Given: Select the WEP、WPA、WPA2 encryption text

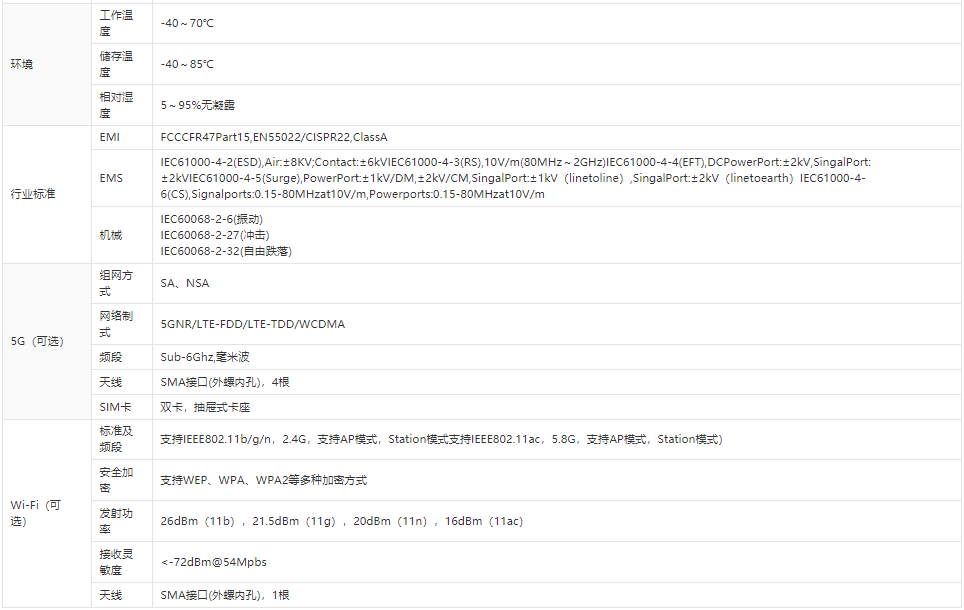Looking at the screenshot, I should [x=264, y=480].
